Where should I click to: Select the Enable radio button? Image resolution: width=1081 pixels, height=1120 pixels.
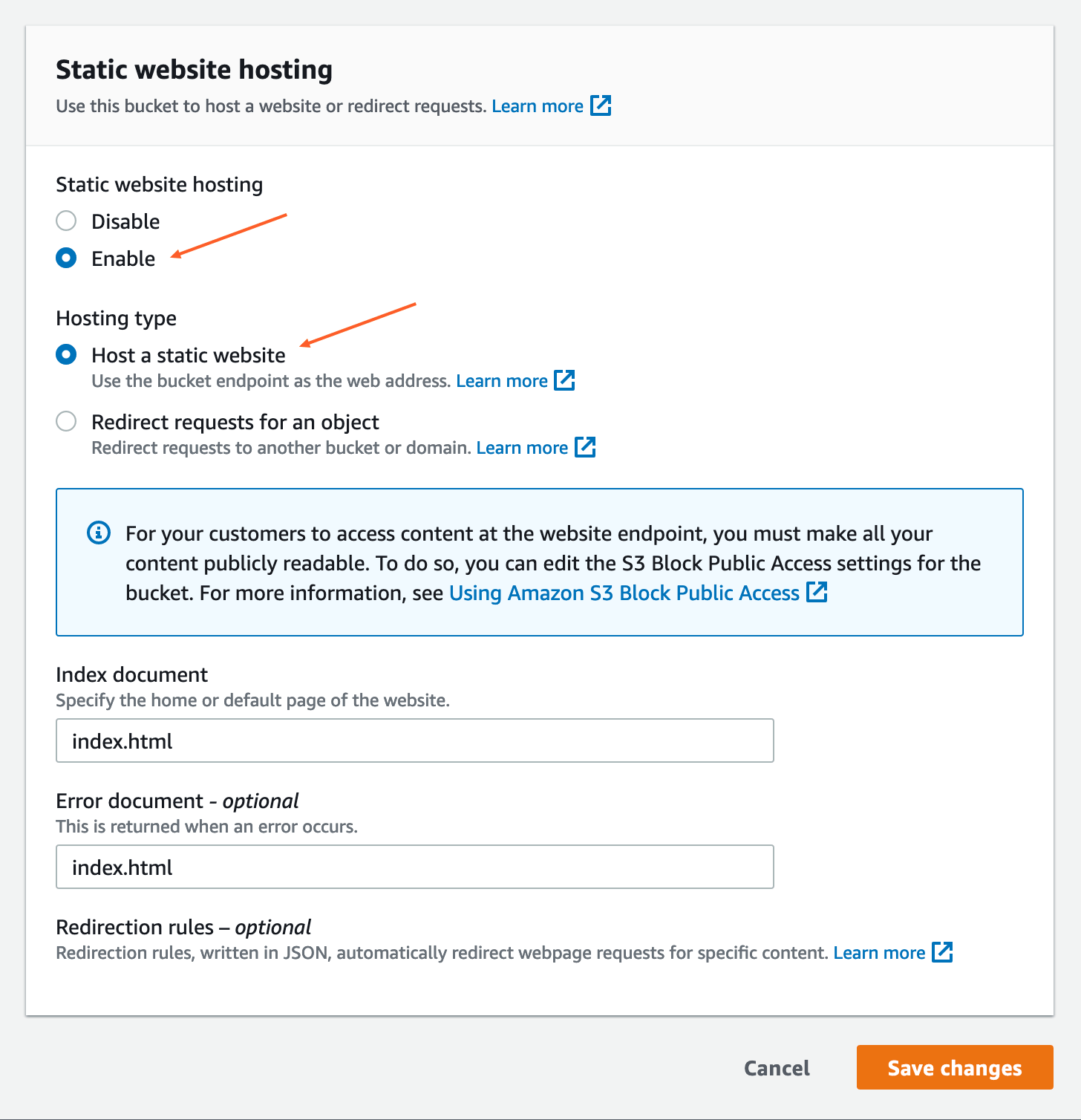[x=66, y=258]
